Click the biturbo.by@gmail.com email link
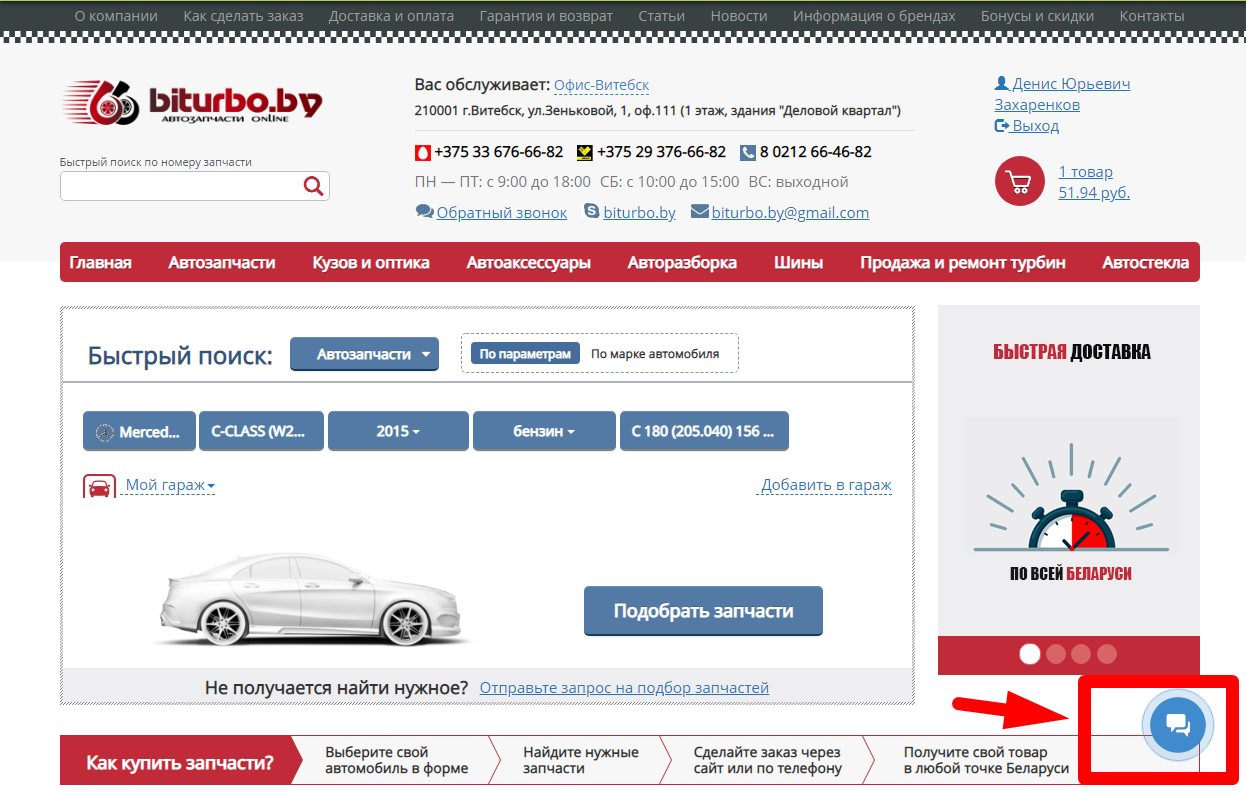The height and width of the screenshot is (793, 1246). 790,213
